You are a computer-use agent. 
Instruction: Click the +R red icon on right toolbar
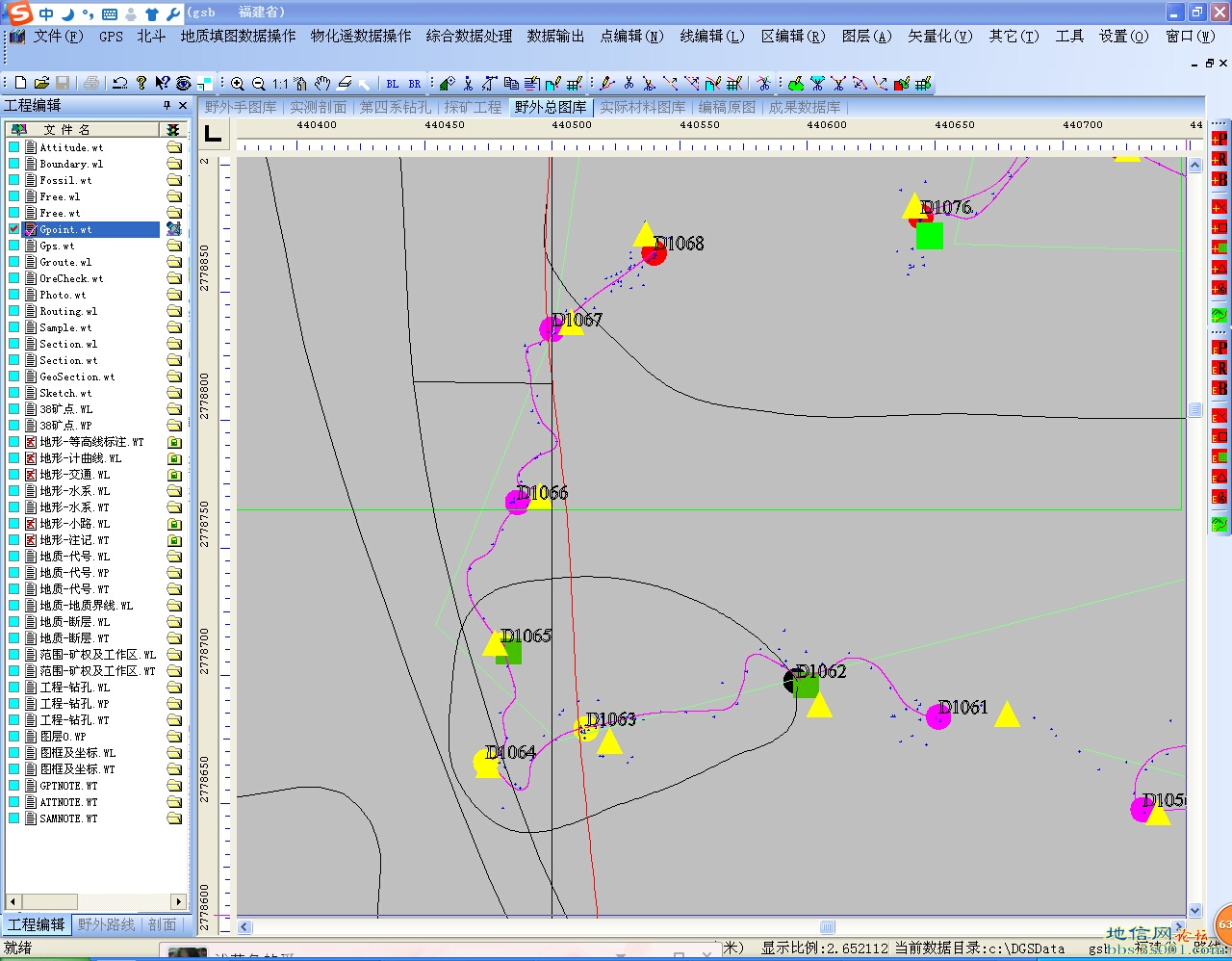click(x=1219, y=159)
